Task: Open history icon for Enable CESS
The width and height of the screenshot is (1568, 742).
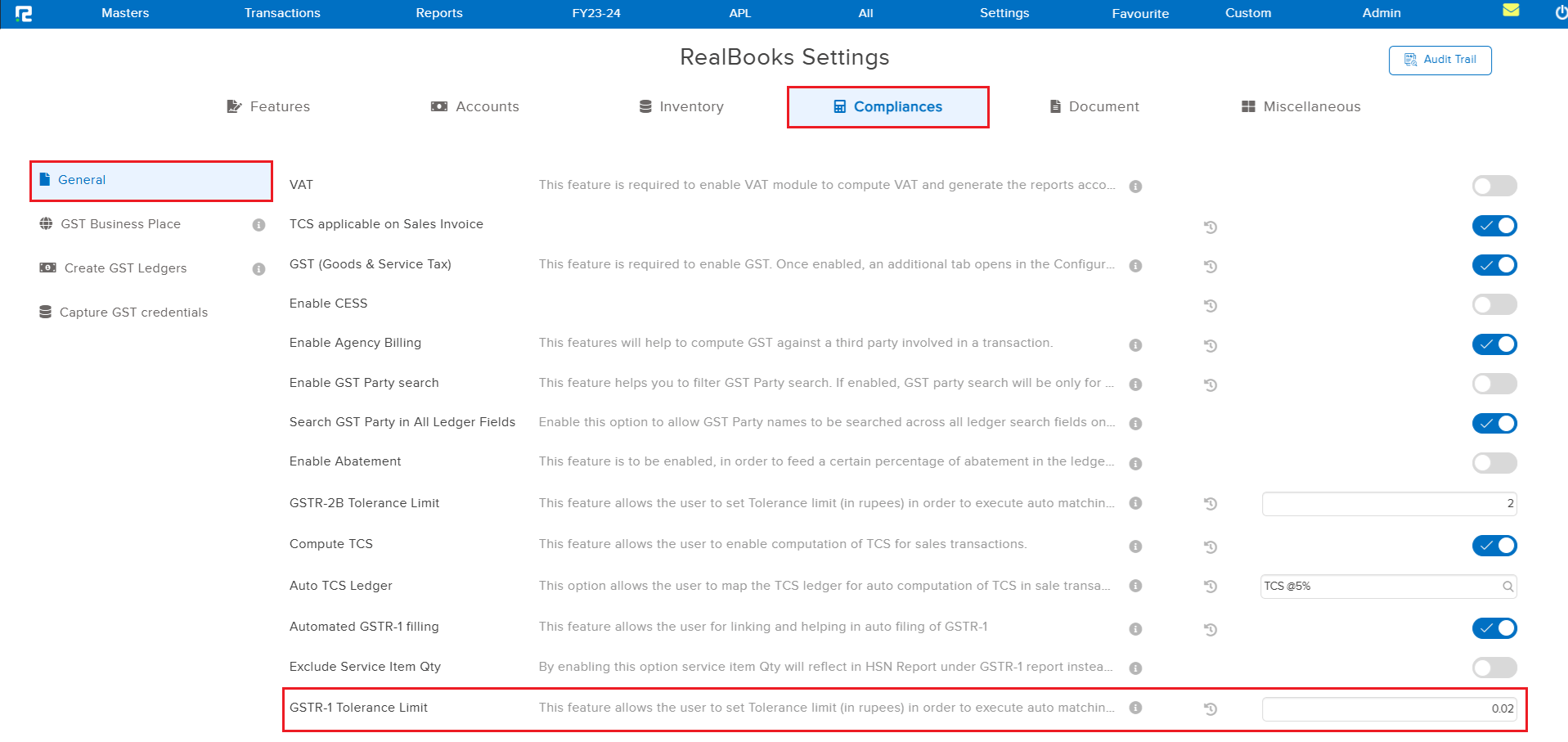Action: pyautogui.click(x=1211, y=305)
